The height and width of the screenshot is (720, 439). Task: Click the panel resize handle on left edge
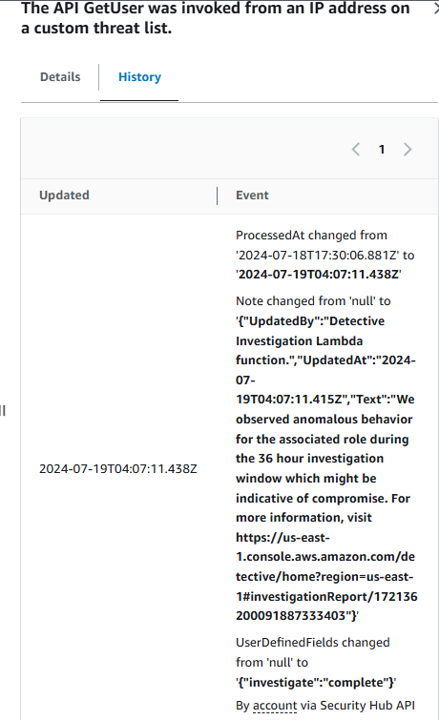click(x=3, y=410)
